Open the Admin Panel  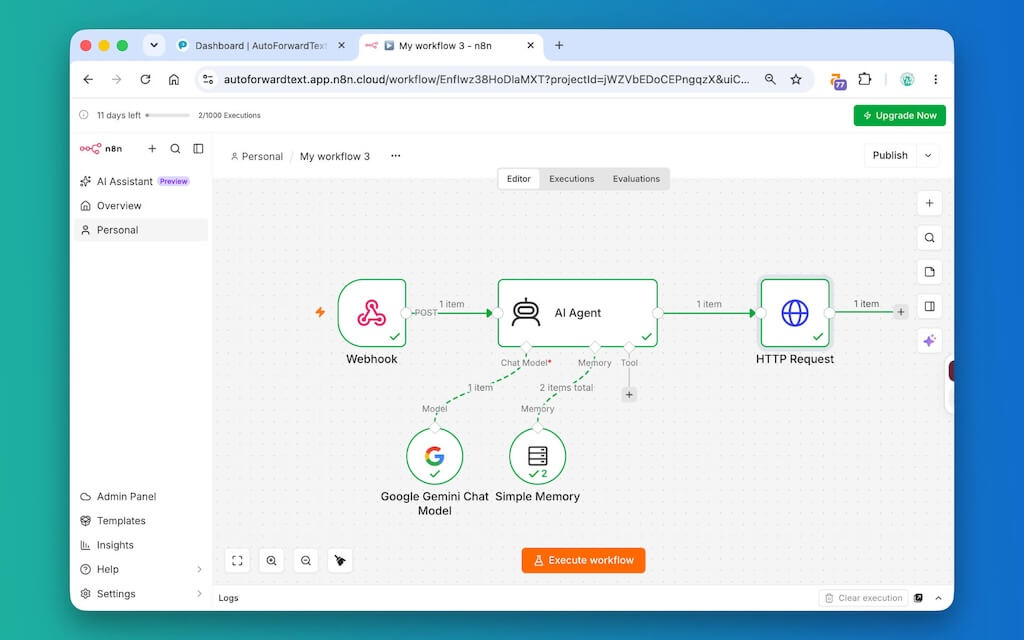pos(141,496)
